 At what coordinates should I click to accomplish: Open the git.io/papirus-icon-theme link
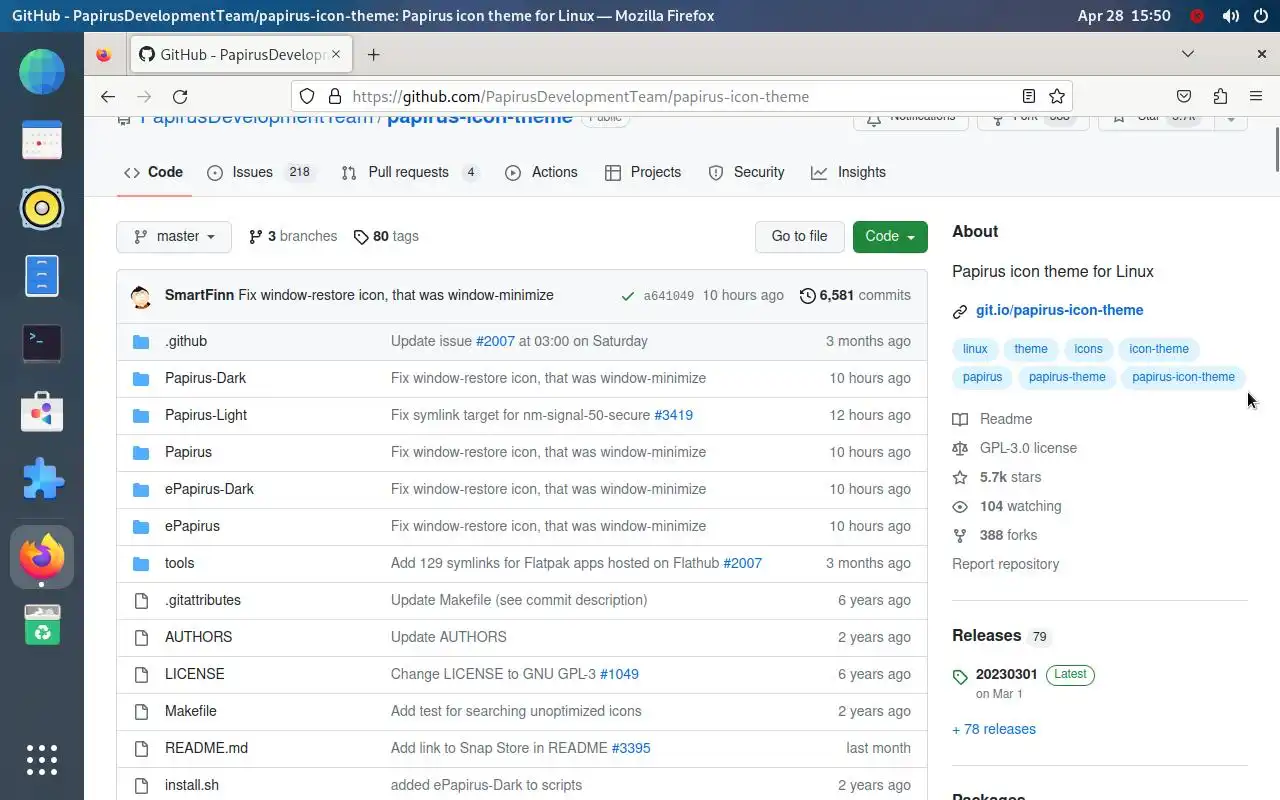point(1059,311)
